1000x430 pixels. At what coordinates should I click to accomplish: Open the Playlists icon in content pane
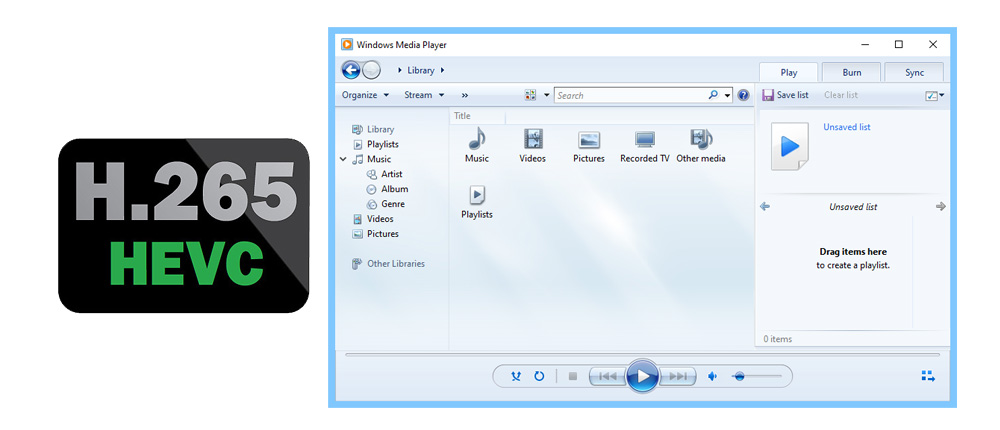[x=476, y=195]
